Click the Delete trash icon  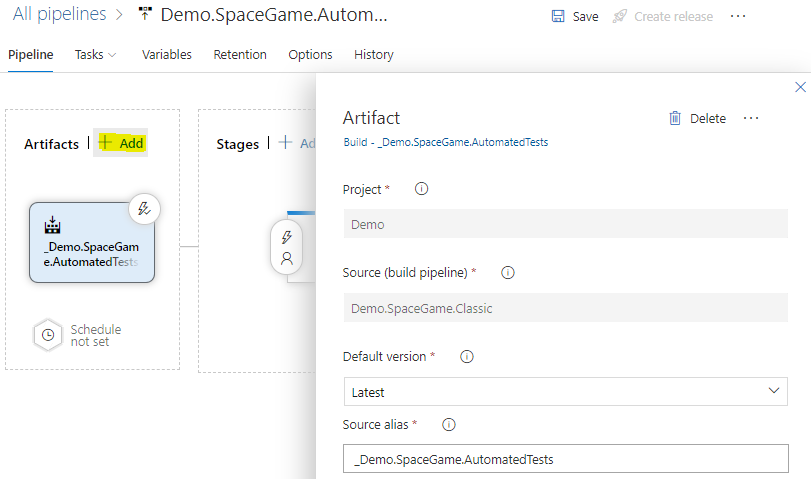[675, 118]
